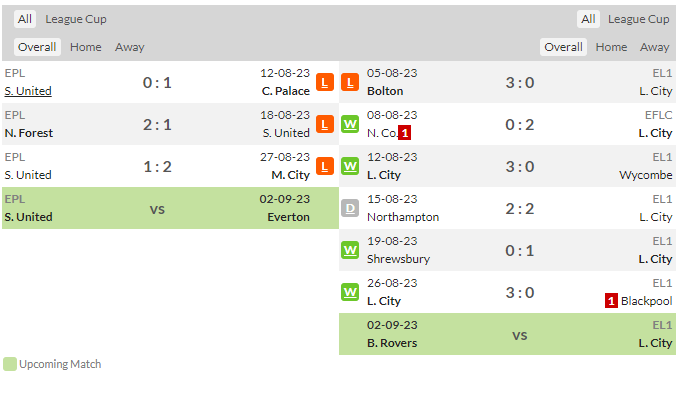This screenshot has width=679, height=398.
Task: Click red card indicator beside Blackpool
Action: tap(611, 301)
